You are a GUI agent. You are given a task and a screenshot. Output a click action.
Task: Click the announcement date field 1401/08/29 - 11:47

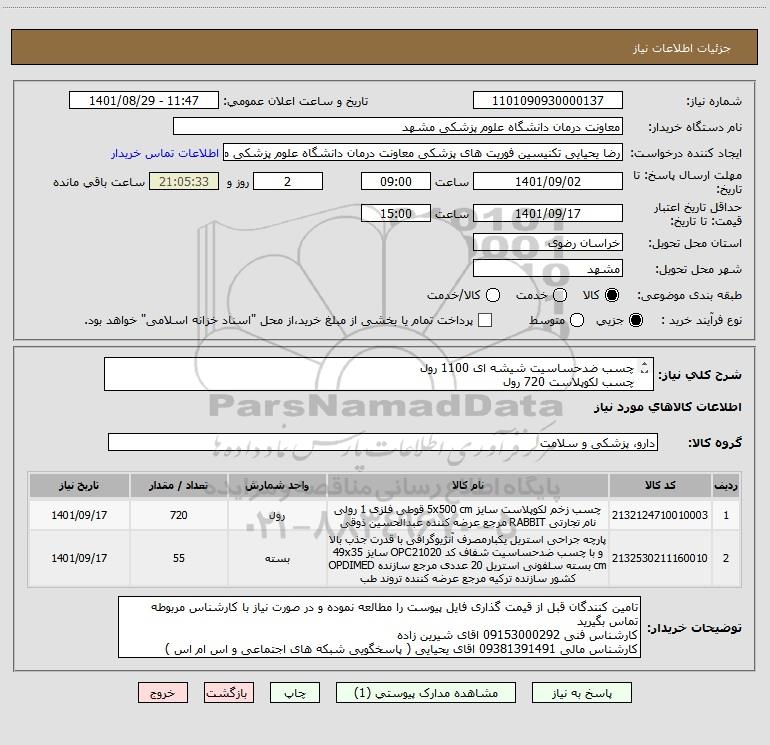point(144,101)
